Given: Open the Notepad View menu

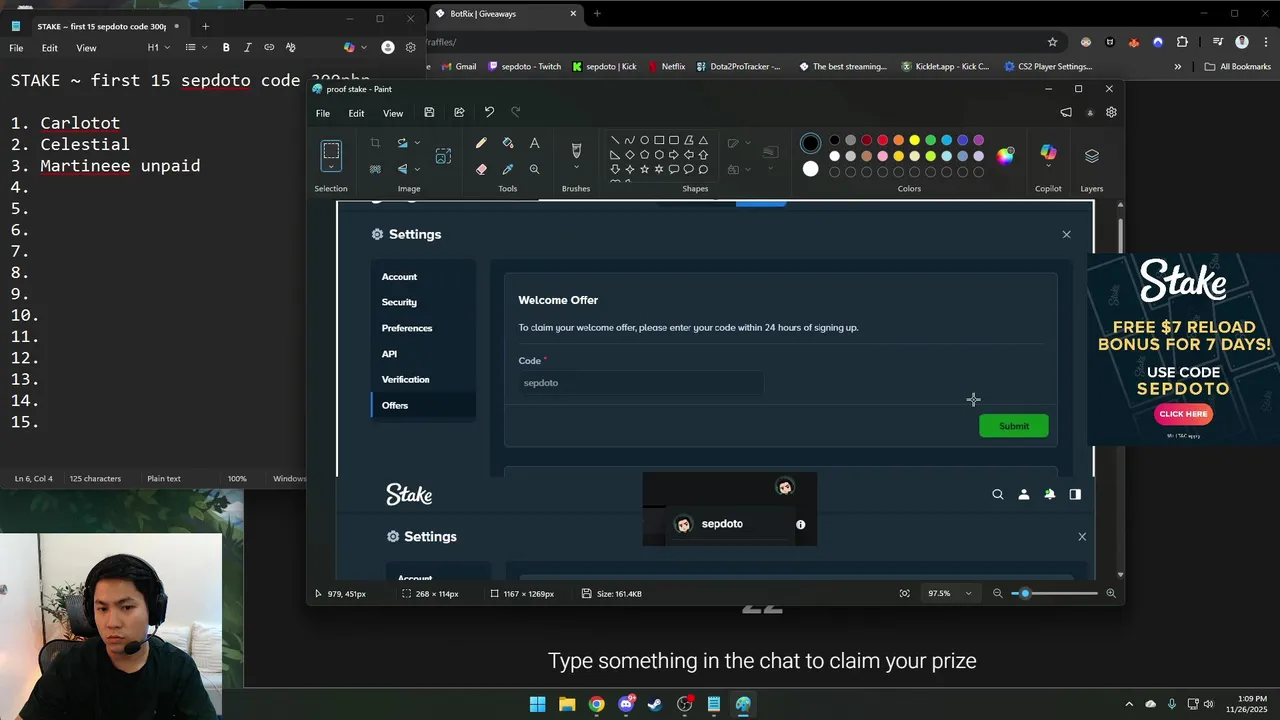Looking at the screenshot, I should 87,48.
